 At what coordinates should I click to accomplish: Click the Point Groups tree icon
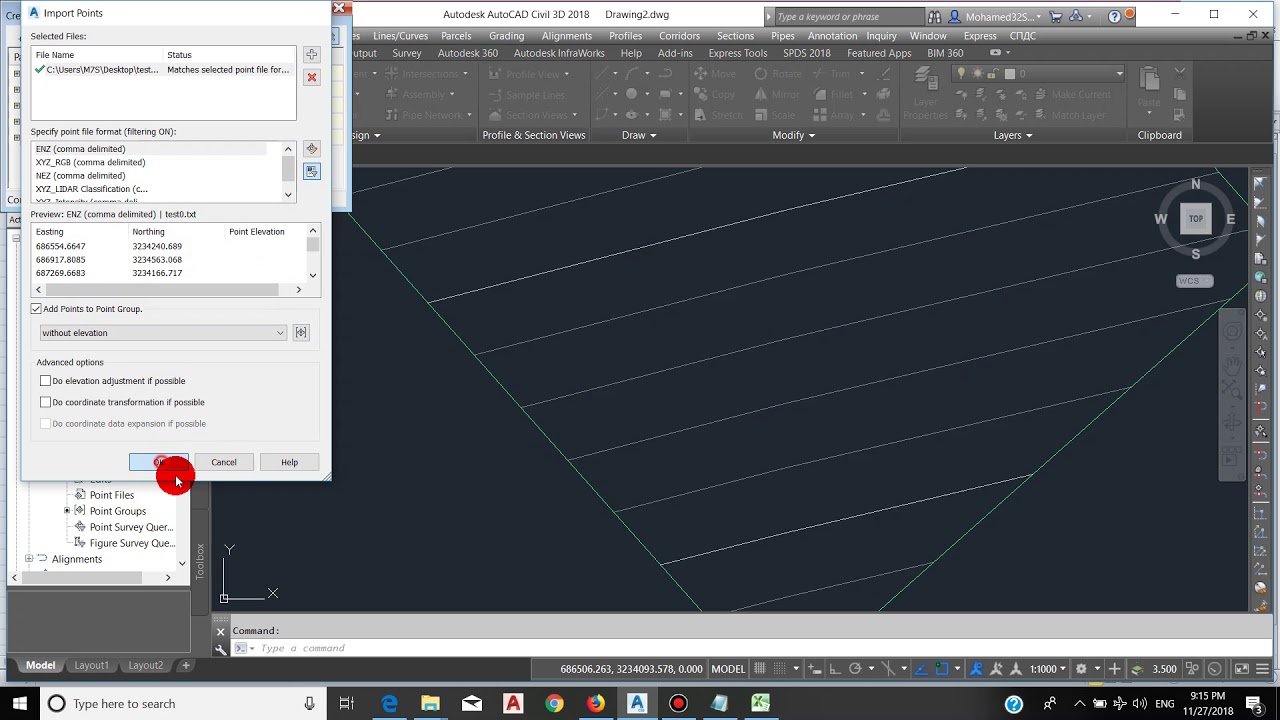[80, 511]
